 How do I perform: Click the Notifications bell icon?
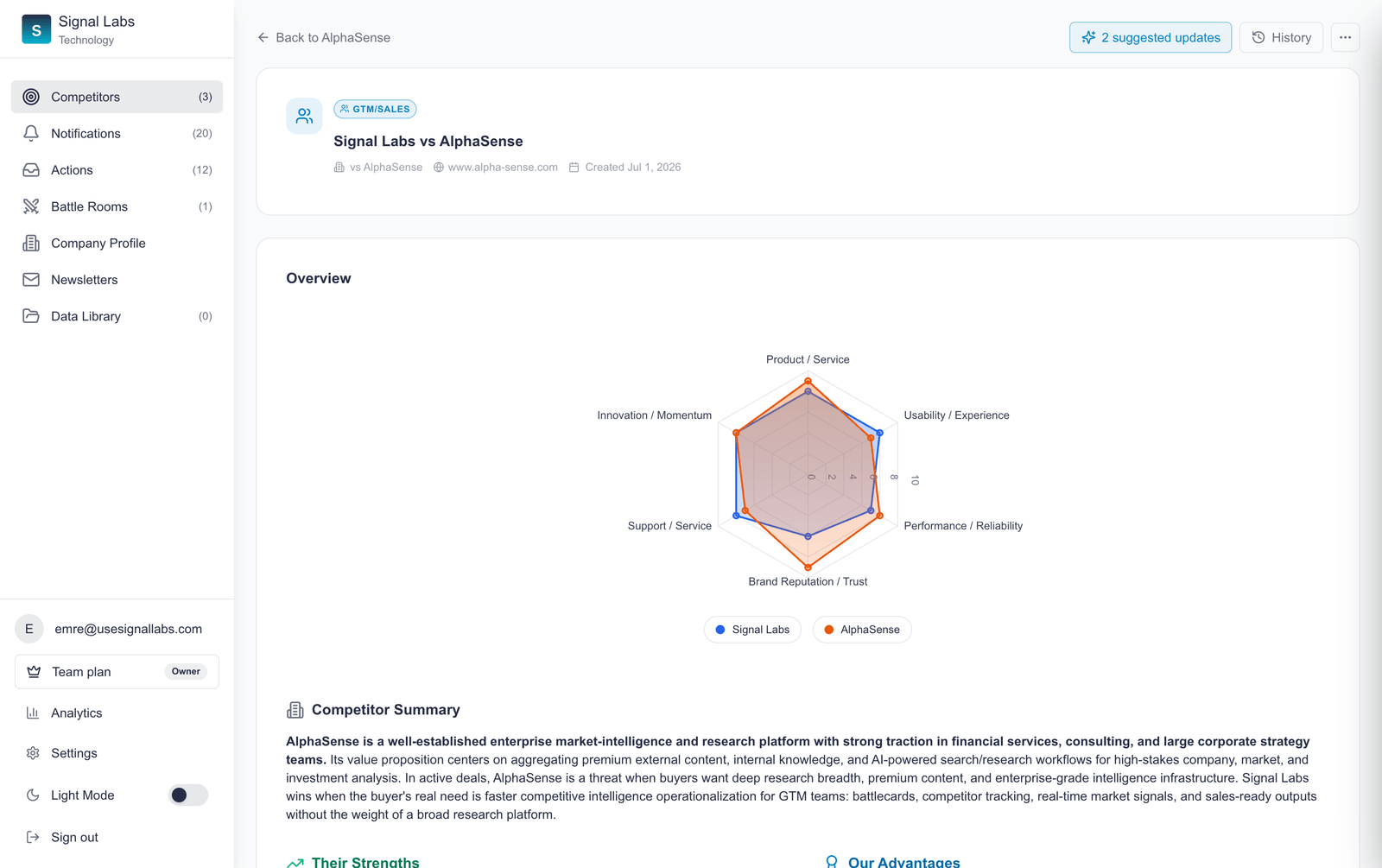31,133
